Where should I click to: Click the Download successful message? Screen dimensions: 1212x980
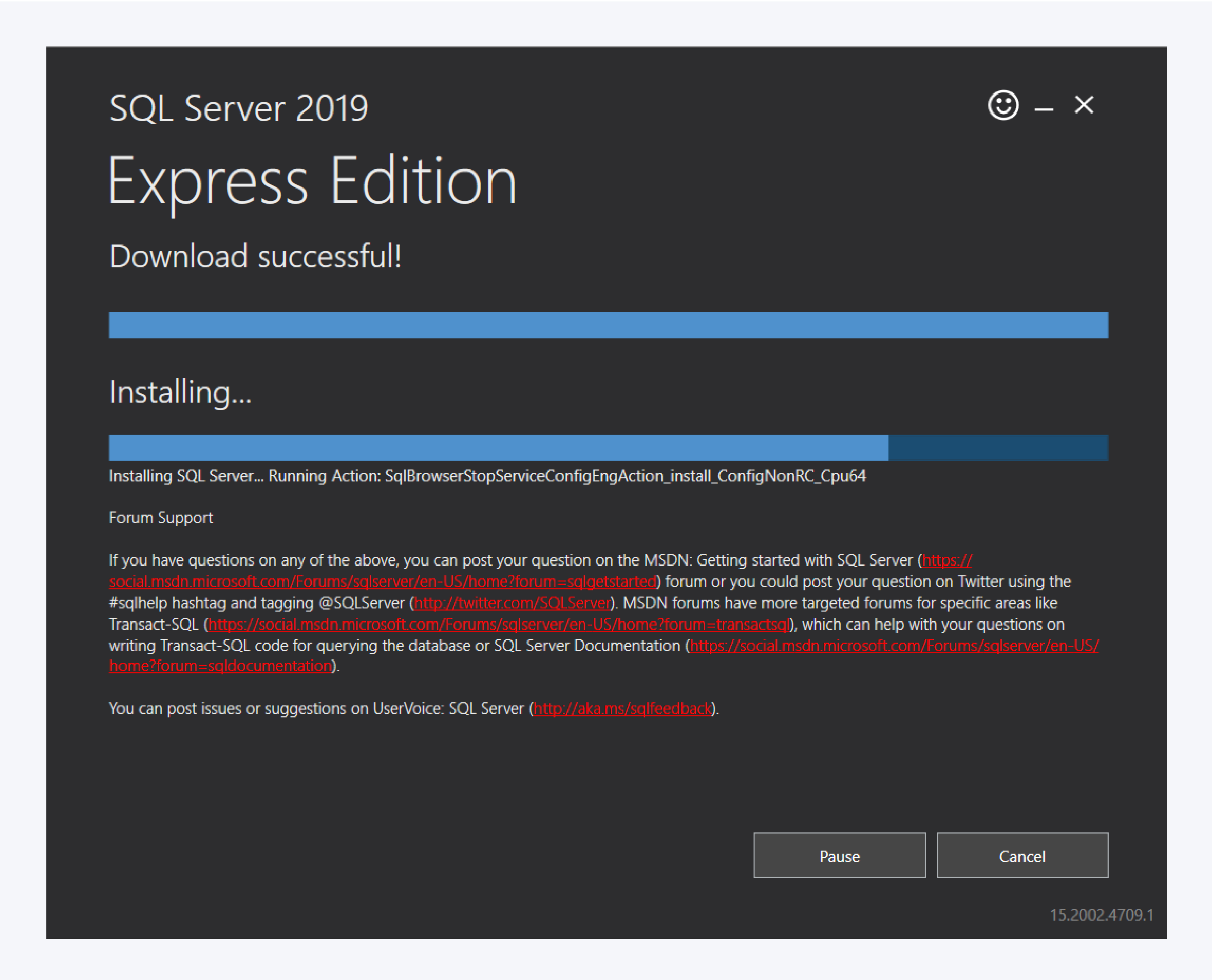[x=256, y=257]
